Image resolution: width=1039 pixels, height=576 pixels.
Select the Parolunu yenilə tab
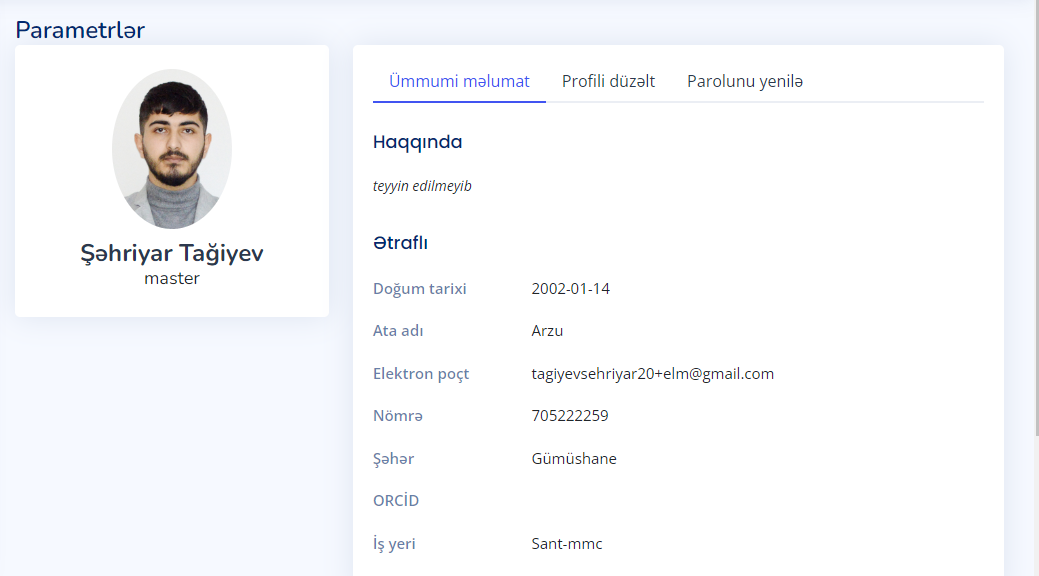point(745,81)
